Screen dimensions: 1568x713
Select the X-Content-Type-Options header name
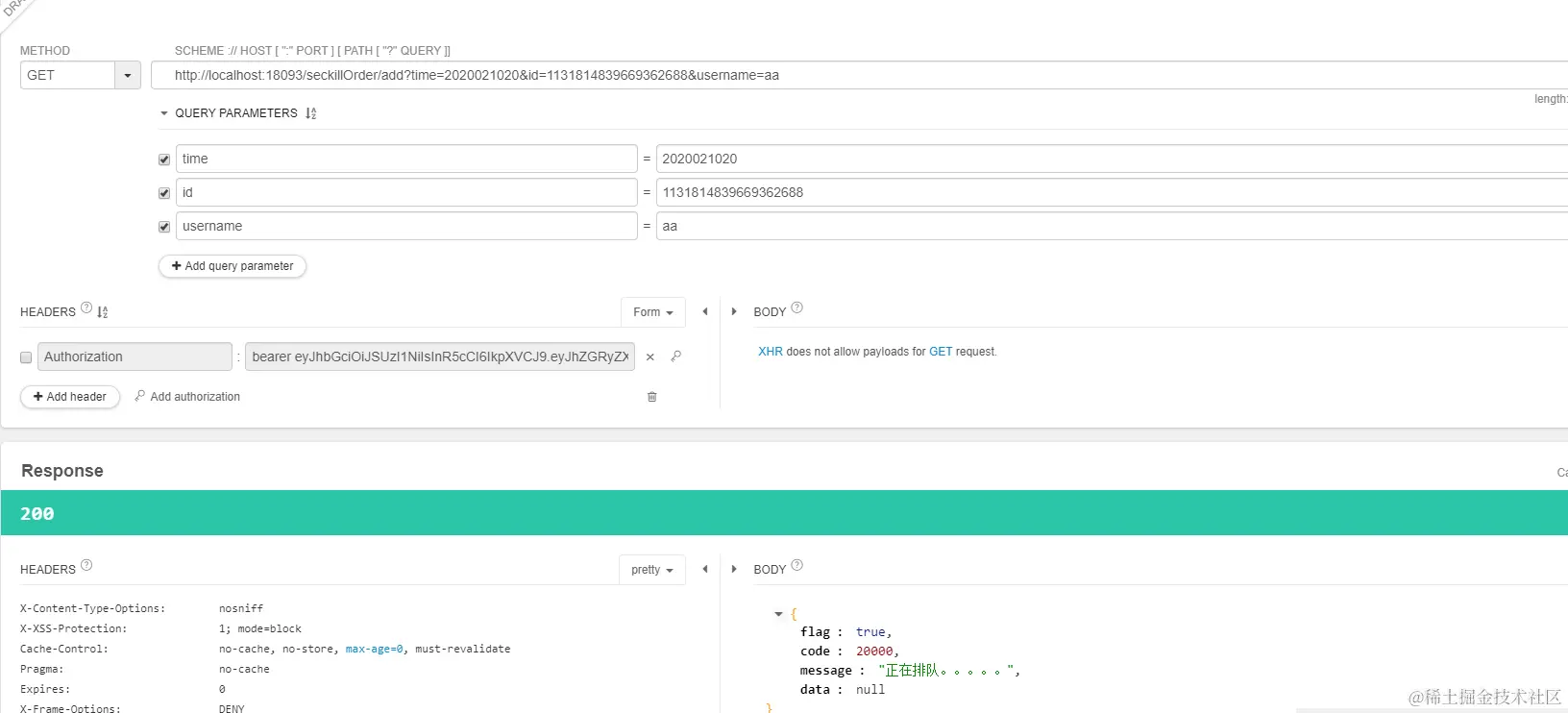click(x=92, y=609)
